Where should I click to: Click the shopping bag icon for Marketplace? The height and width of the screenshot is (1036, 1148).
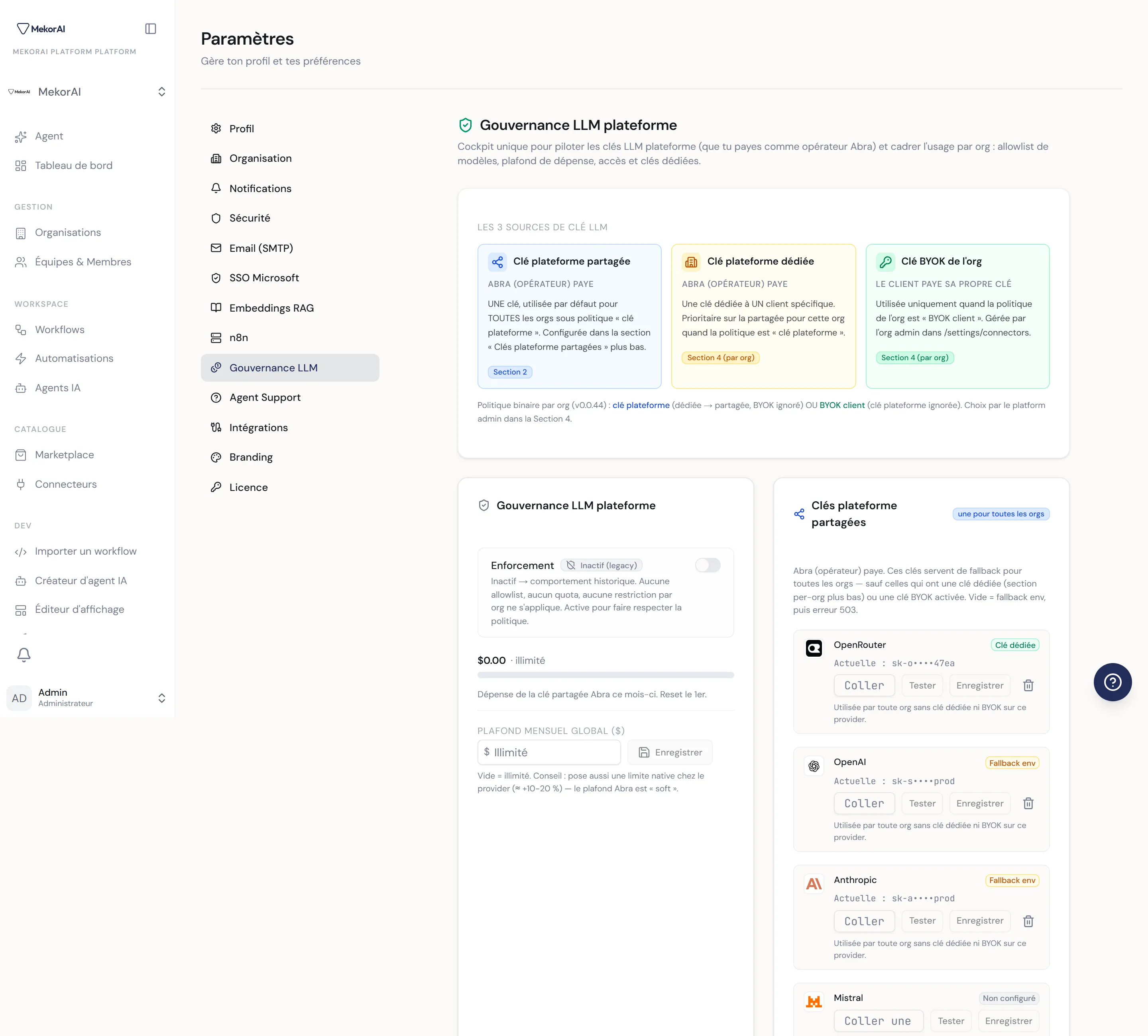[21, 455]
